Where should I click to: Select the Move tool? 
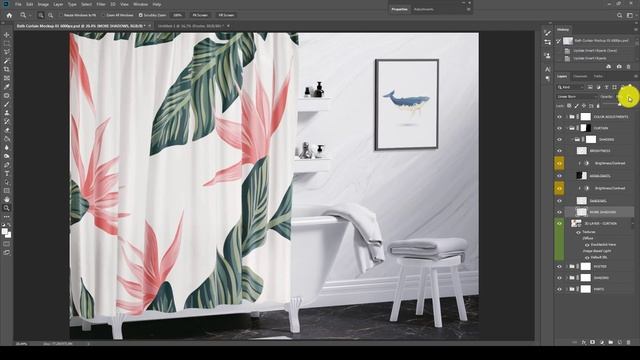pyautogui.click(x=7, y=35)
